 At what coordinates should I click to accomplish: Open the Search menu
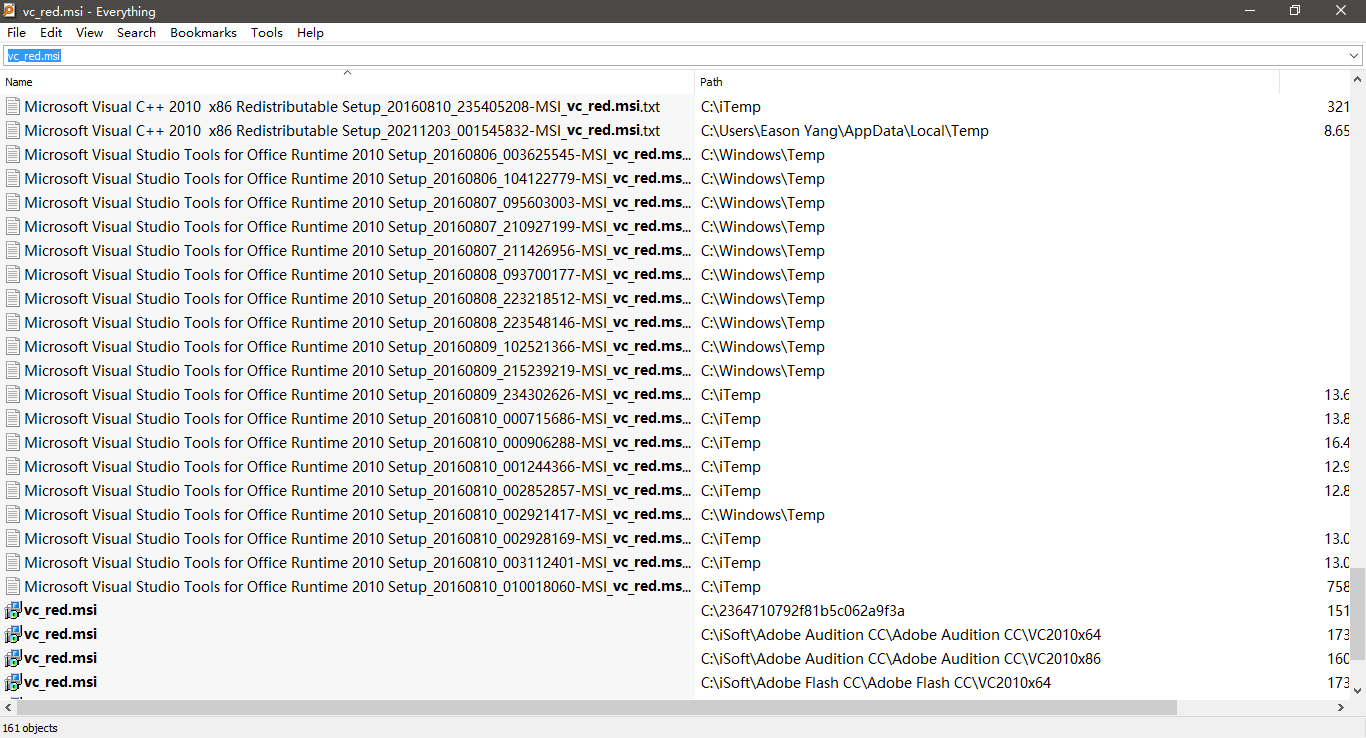coord(136,33)
